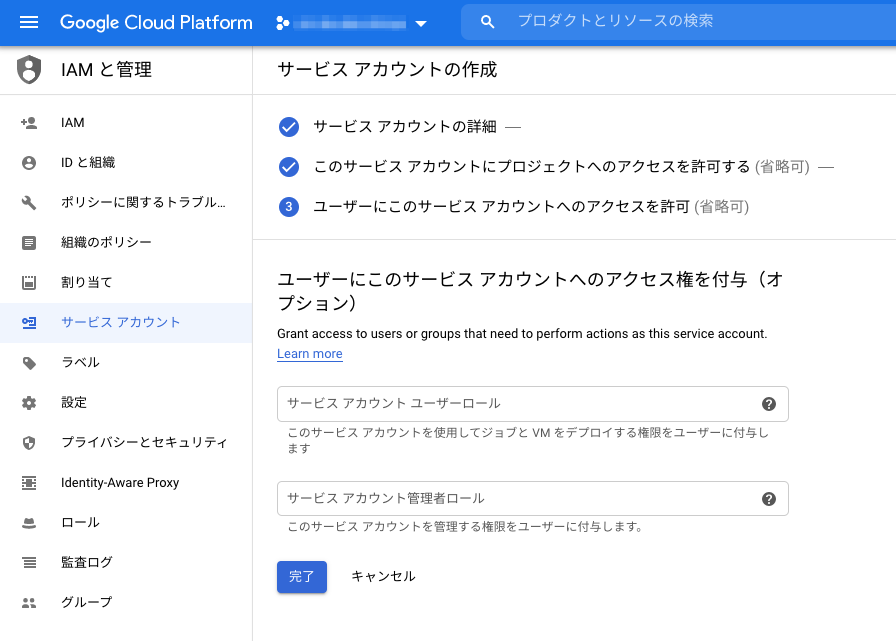
Task: Click the ロール hat icon
Action: click(29, 523)
